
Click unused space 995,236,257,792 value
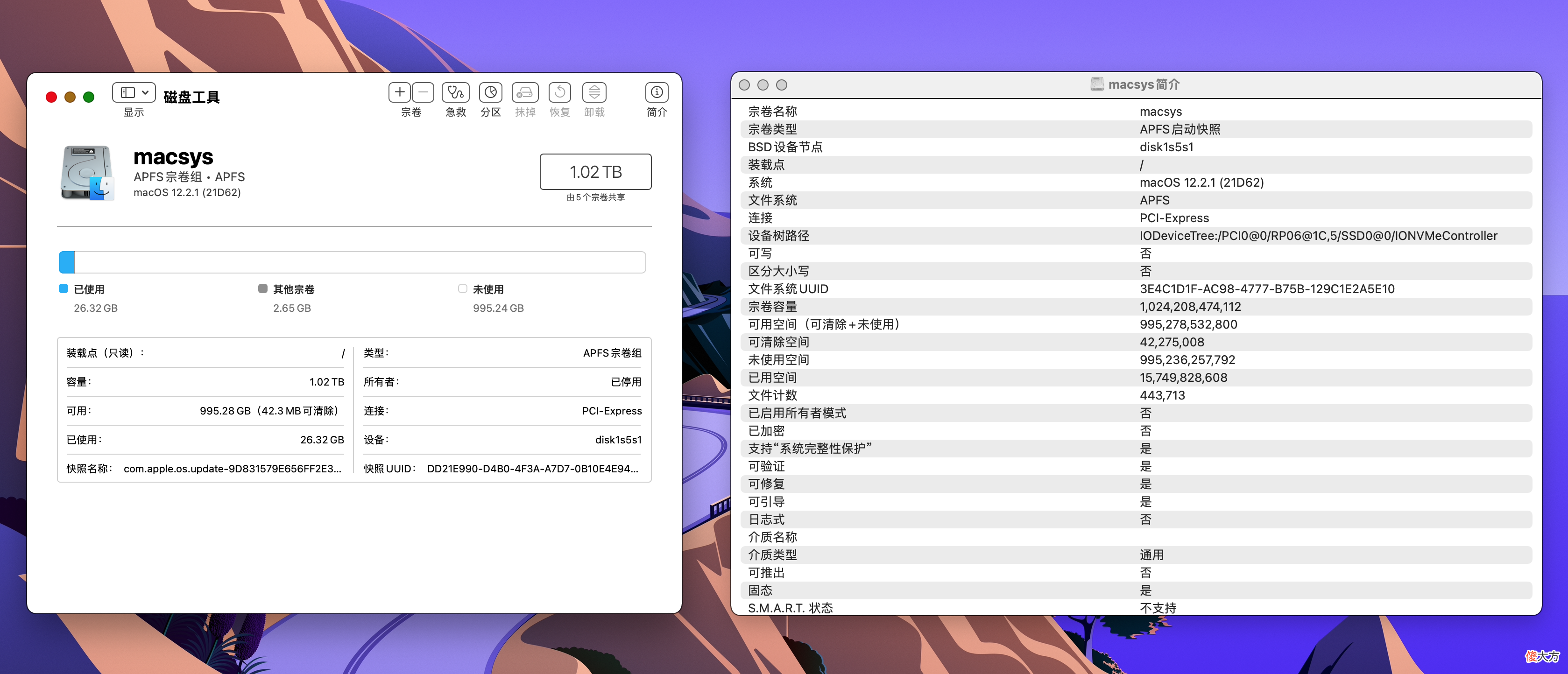point(1187,360)
